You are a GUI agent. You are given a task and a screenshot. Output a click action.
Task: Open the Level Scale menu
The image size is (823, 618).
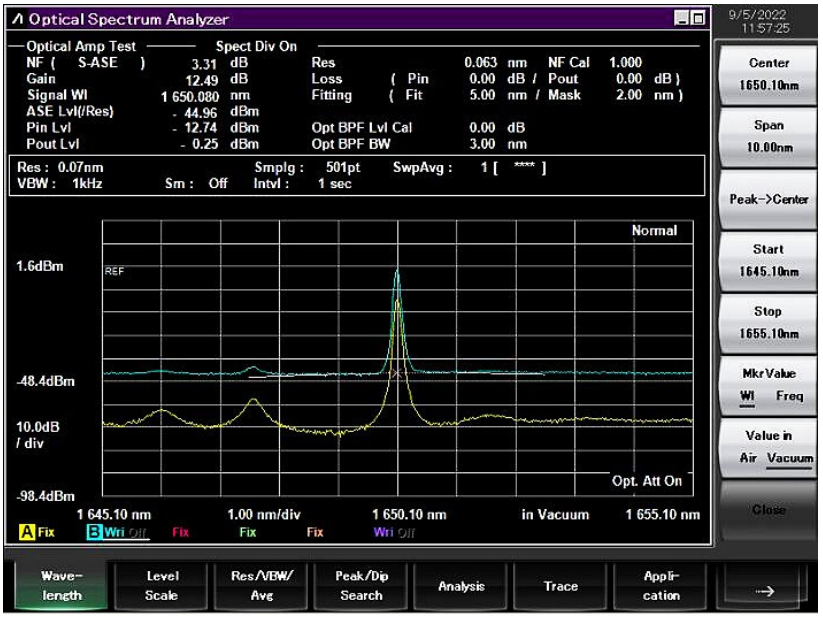[x=161, y=586]
